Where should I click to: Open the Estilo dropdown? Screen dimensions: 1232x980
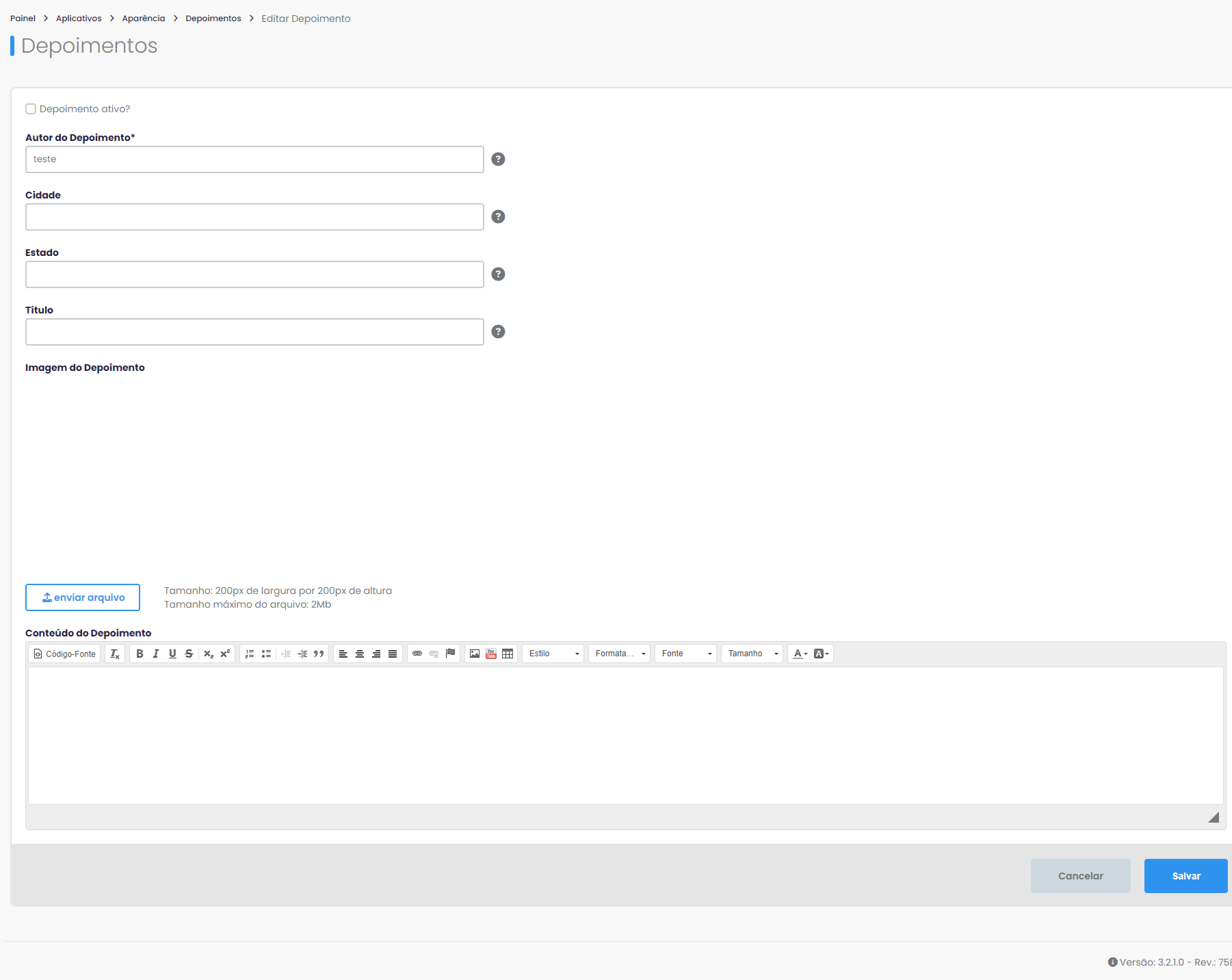click(x=553, y=654)
